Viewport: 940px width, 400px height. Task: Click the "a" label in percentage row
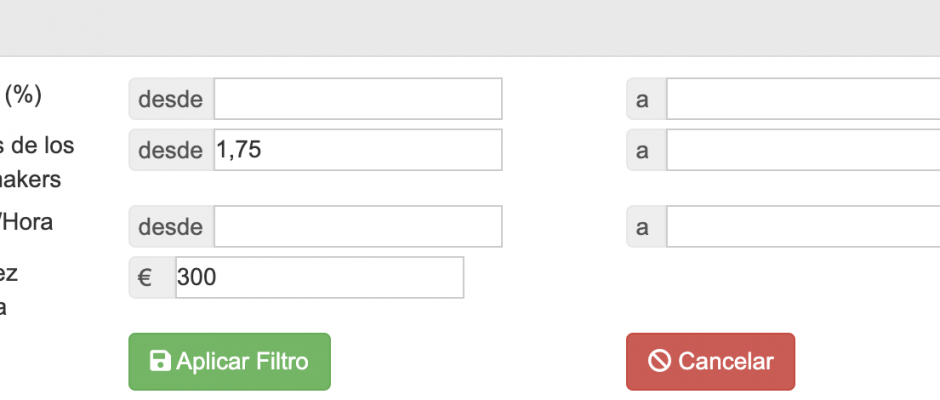click(x=644, y=99)
